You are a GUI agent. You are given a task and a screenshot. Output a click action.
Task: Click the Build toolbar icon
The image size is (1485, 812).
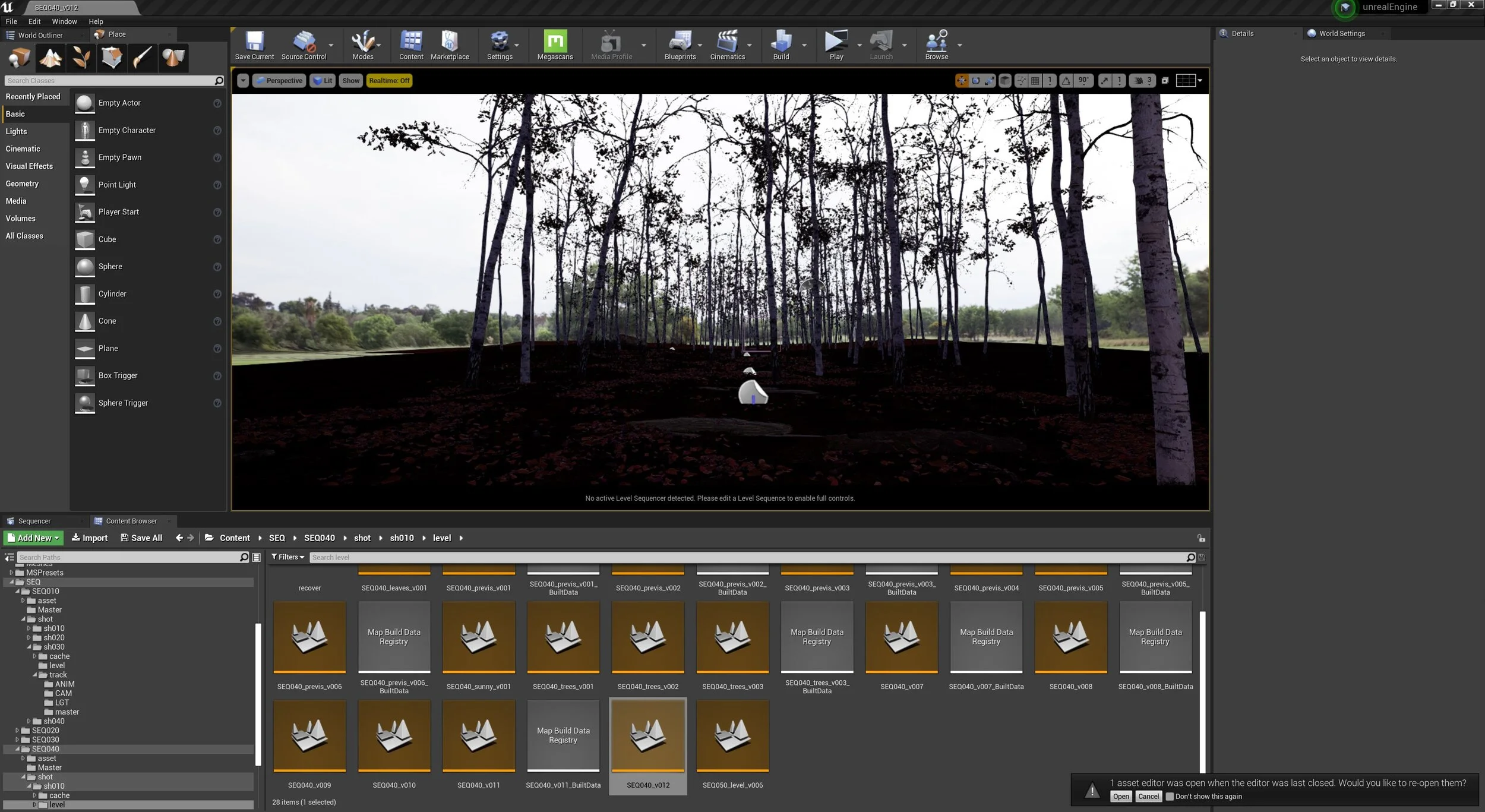tap(781, 45)
